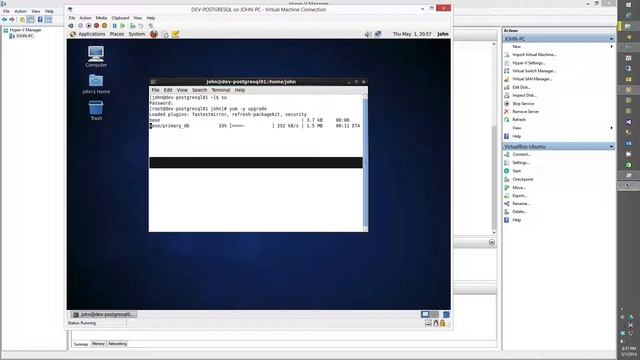Select Hyper-V Manager root tree node

point(25,30)
